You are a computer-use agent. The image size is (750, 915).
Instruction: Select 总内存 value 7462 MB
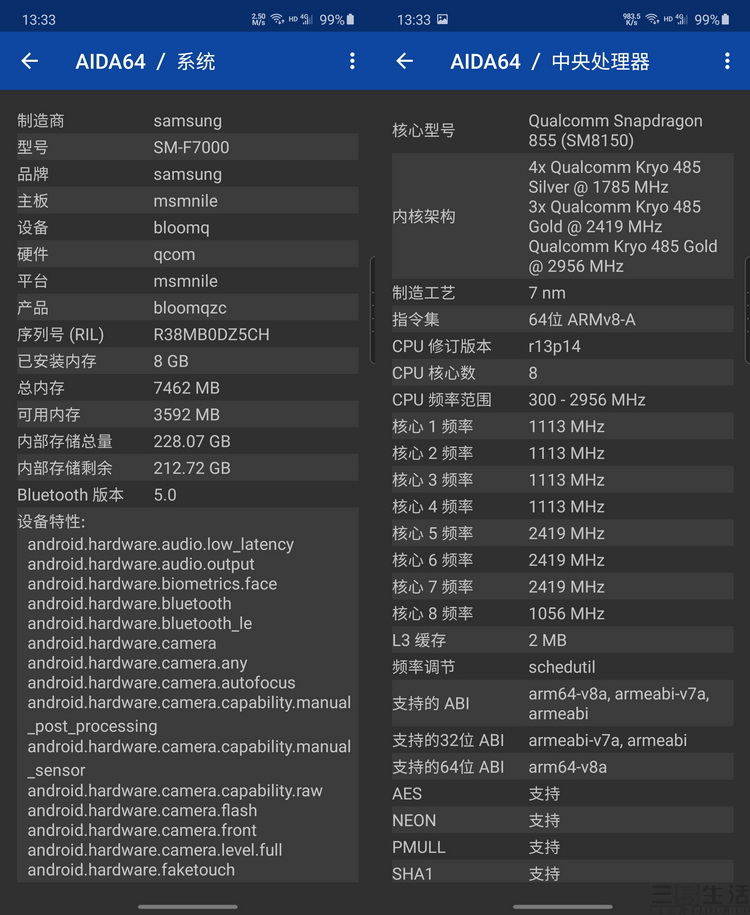(x=187, y=388)
